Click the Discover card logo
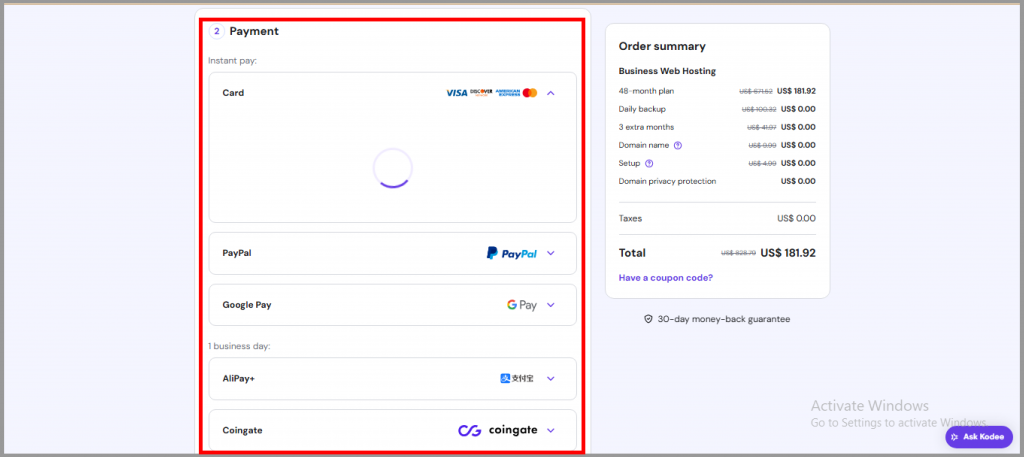This screenshot has height=457, width=1024. point(481,93)
